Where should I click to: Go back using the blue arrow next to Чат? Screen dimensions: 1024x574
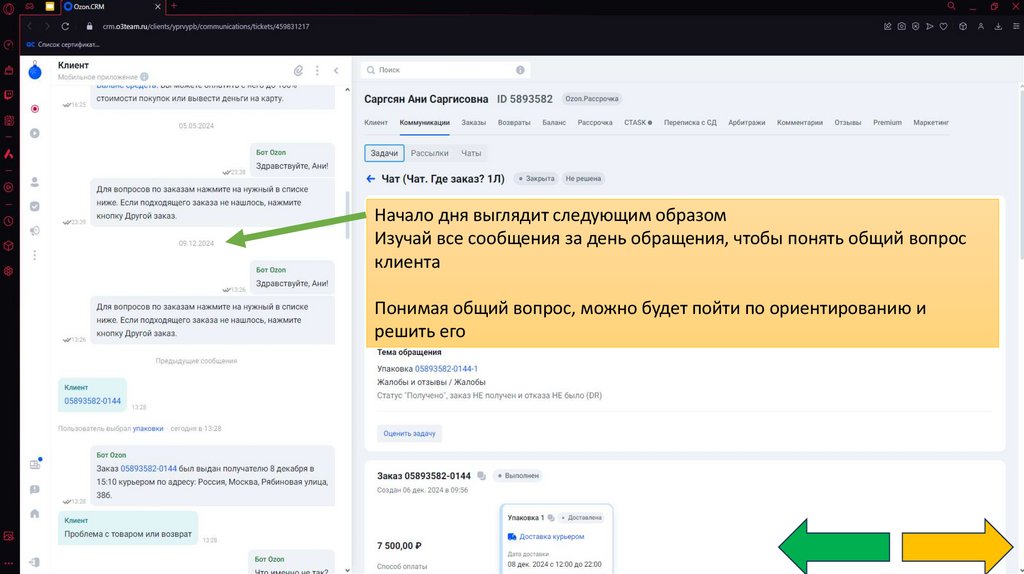pos(370,178)
